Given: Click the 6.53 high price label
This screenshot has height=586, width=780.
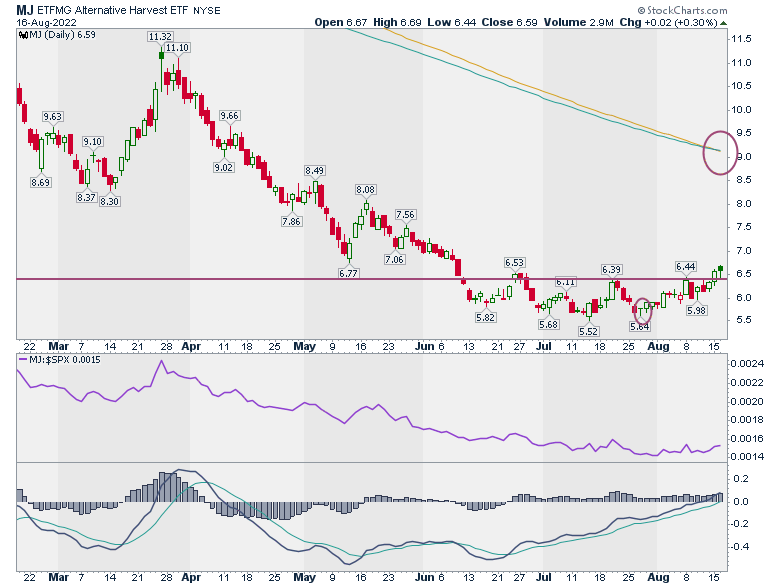Looking at the screenshot, I should [514, 262].
